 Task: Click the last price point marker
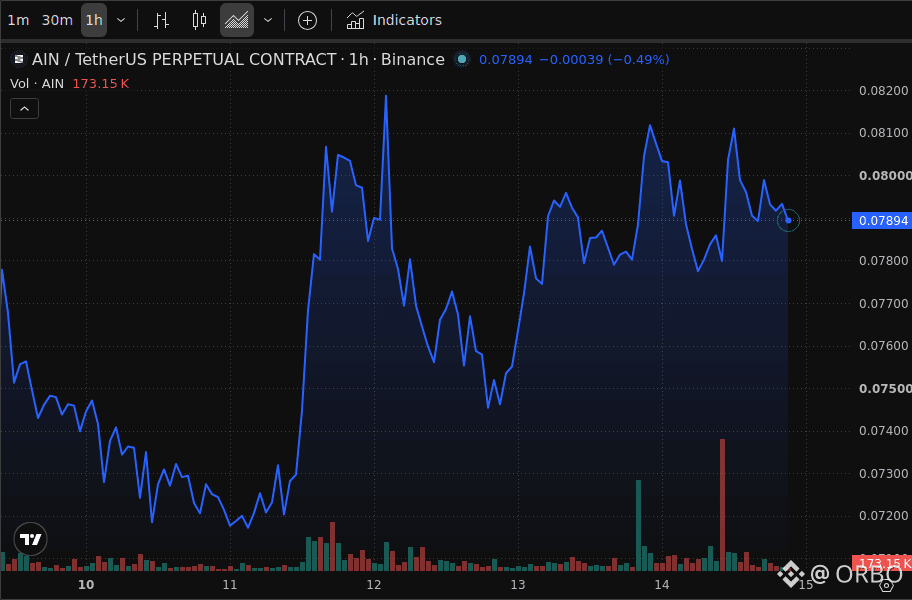[x=788, y=220]
